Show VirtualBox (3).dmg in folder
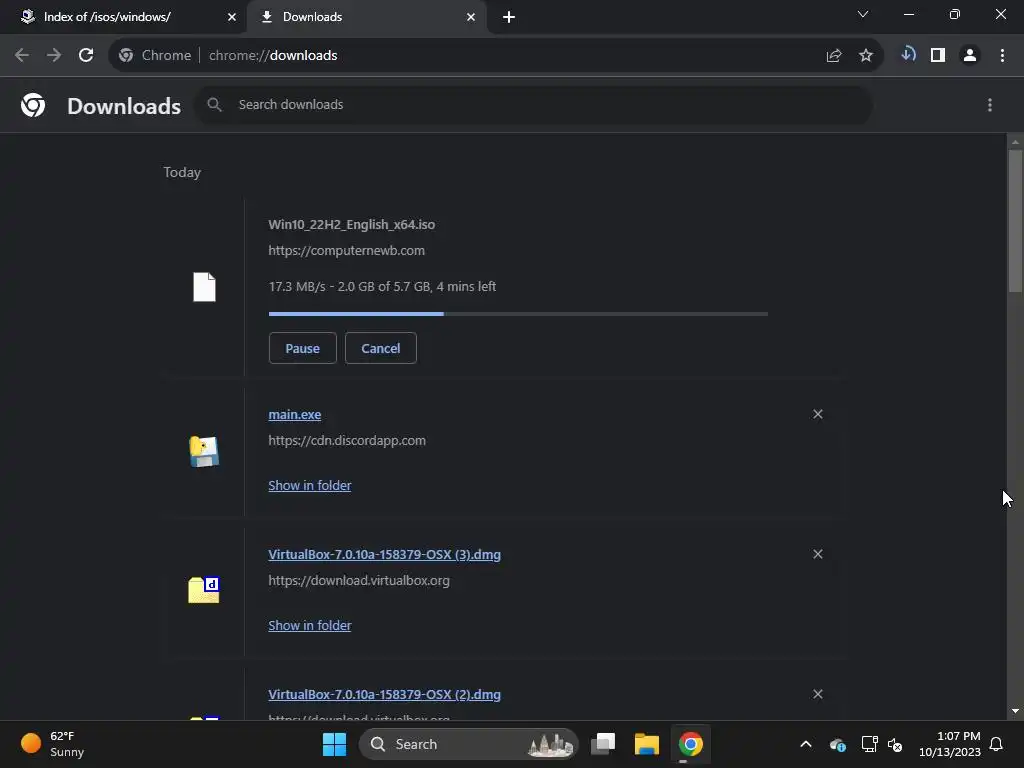This screenshot has height=768, width=1024. [x=310, y=625]
